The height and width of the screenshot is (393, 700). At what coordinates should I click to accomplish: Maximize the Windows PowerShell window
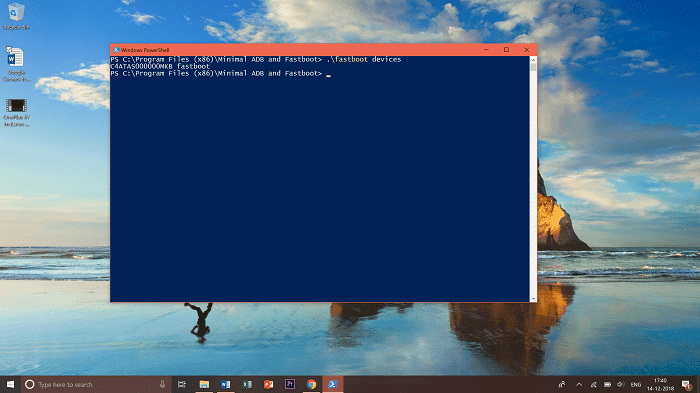506,50
